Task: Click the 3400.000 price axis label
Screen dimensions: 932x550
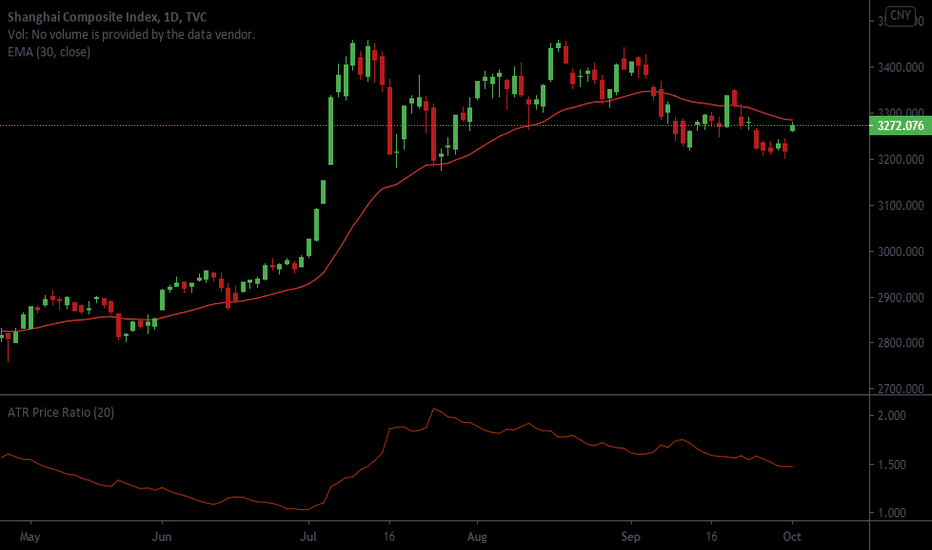Action: point(900,68)
